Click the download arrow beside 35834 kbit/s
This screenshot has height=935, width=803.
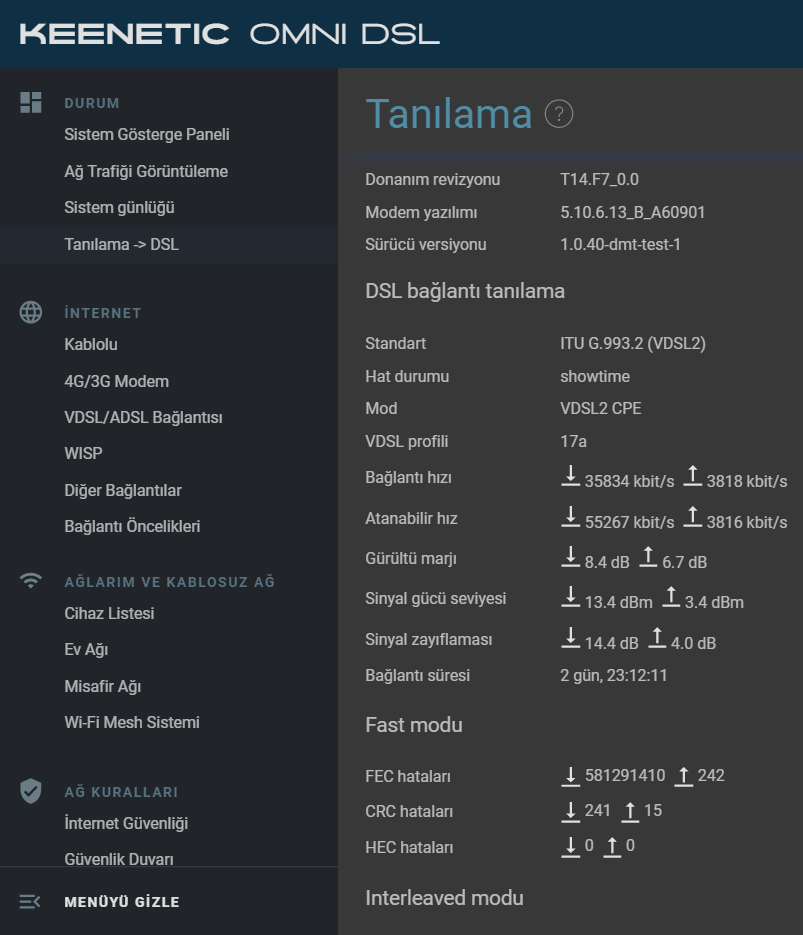coord(571,476)
